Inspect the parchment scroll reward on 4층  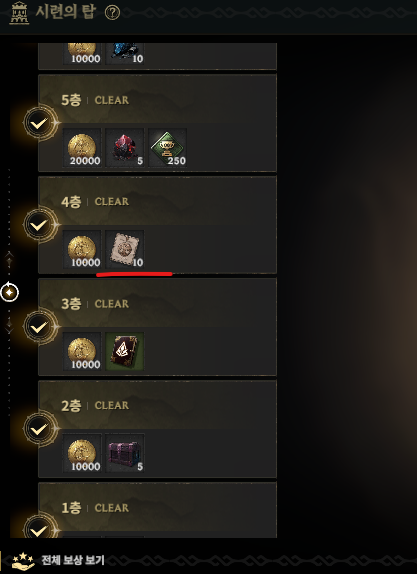coord(124,250)
